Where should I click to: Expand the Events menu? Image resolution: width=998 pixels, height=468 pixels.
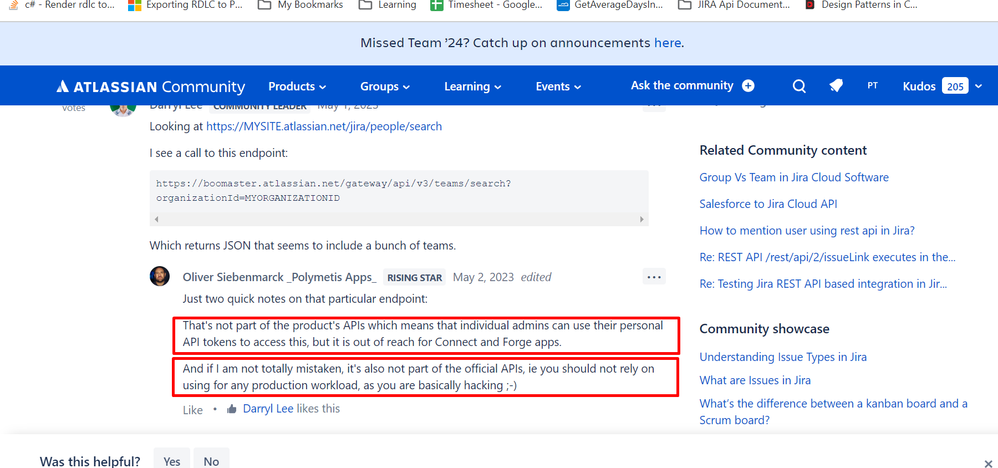coord(558,87)
